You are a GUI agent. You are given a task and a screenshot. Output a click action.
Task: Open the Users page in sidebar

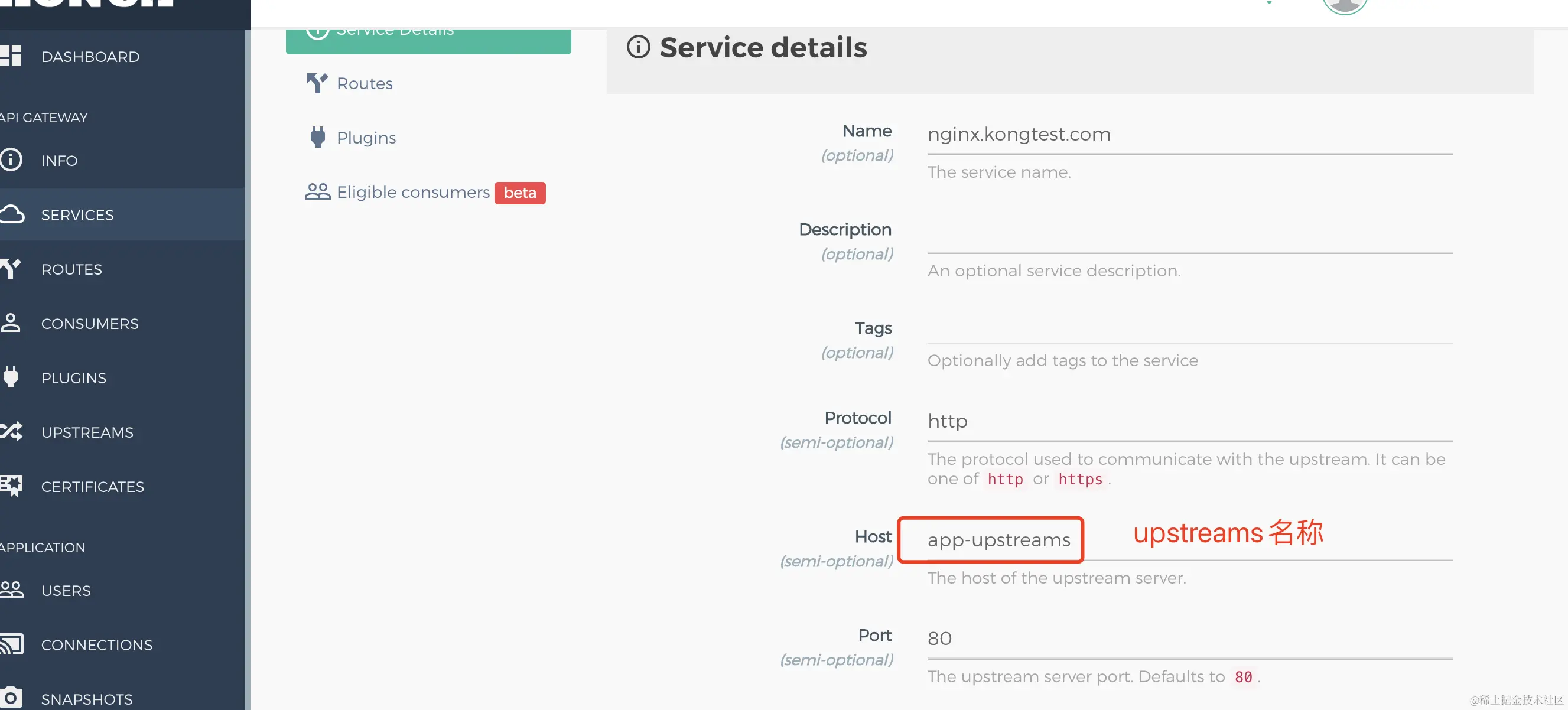pyautogui.click(x=66, y=590)
